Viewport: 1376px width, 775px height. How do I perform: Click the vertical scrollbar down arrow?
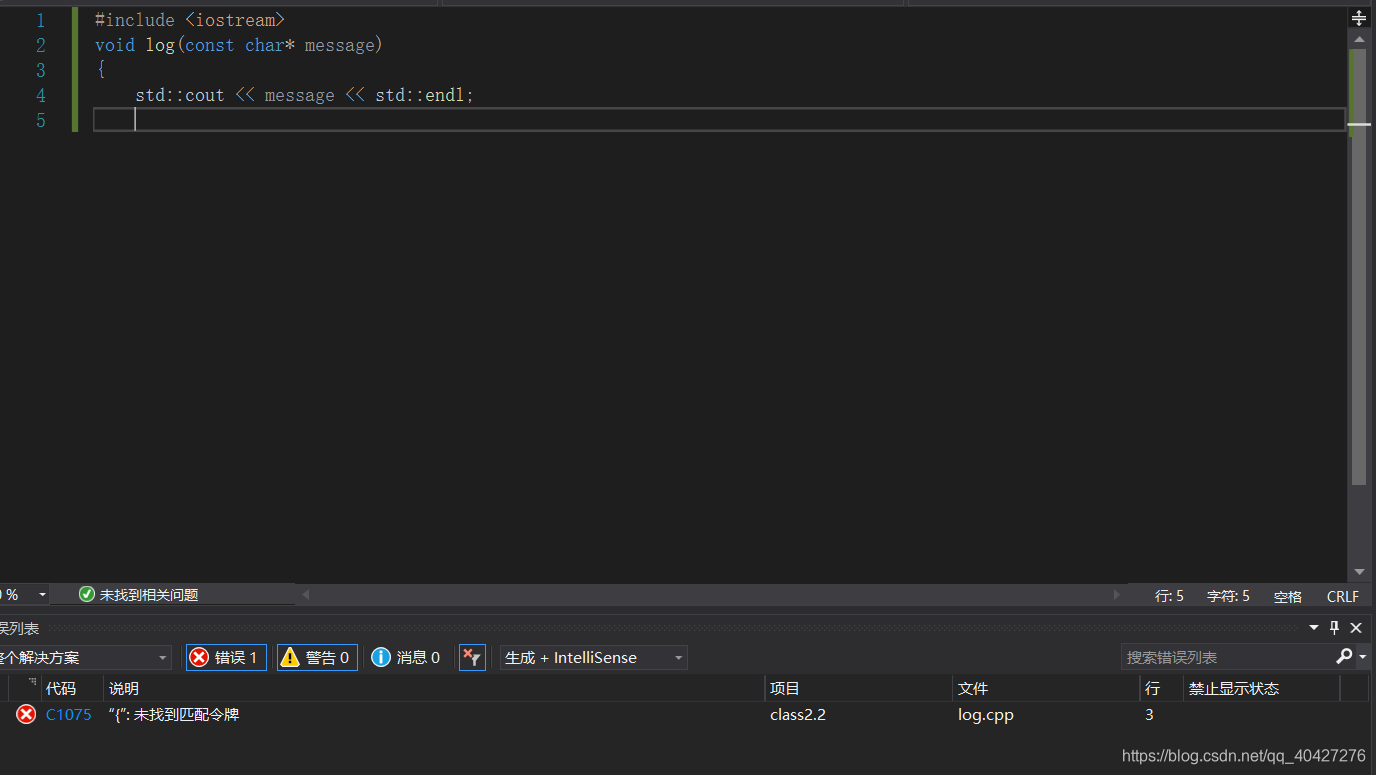tap(1359, 572)
